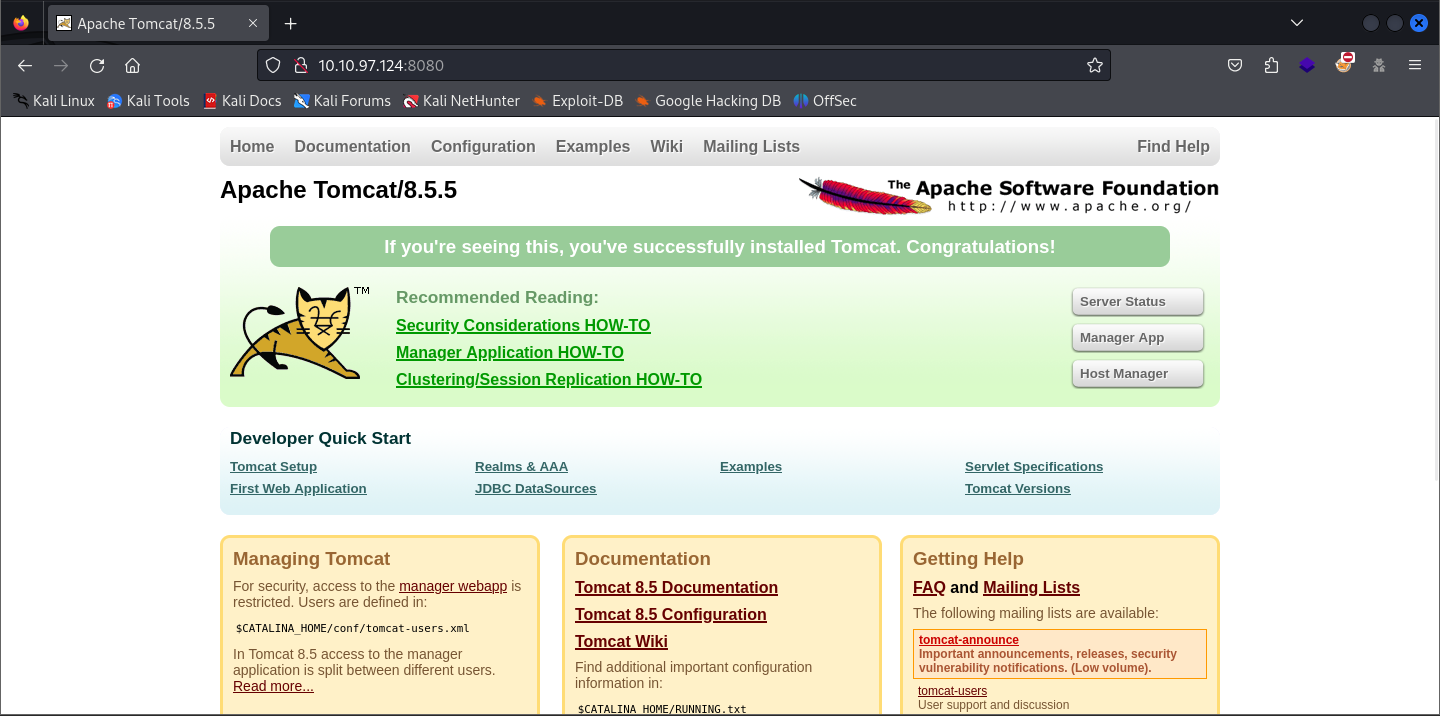Open the FAQ link under Getting Help

click(x=929, y=588)
